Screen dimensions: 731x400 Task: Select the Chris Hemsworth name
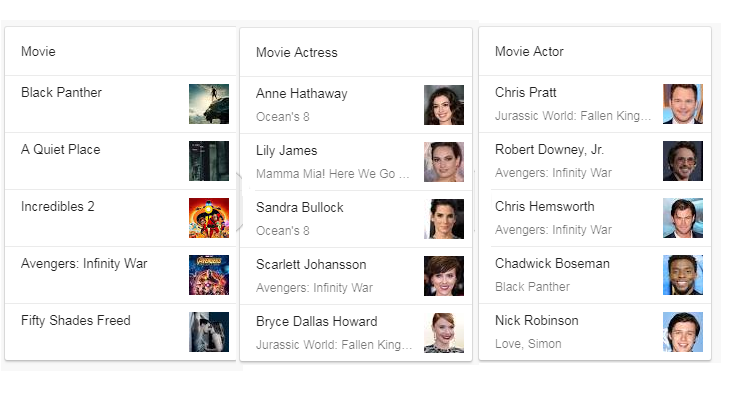click(x=545, y=206)
